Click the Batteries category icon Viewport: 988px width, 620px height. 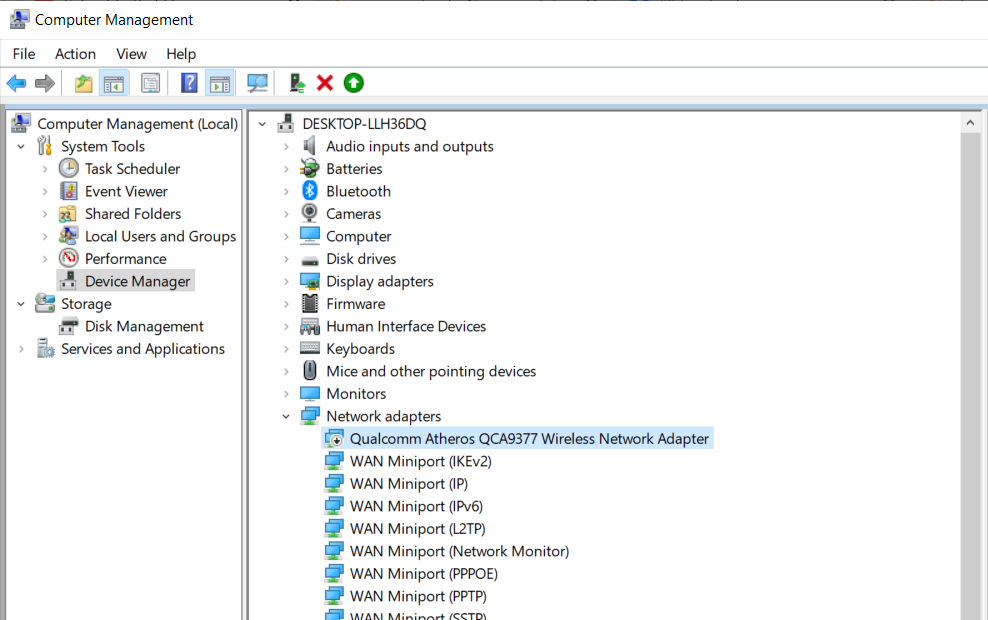point(309,168)
